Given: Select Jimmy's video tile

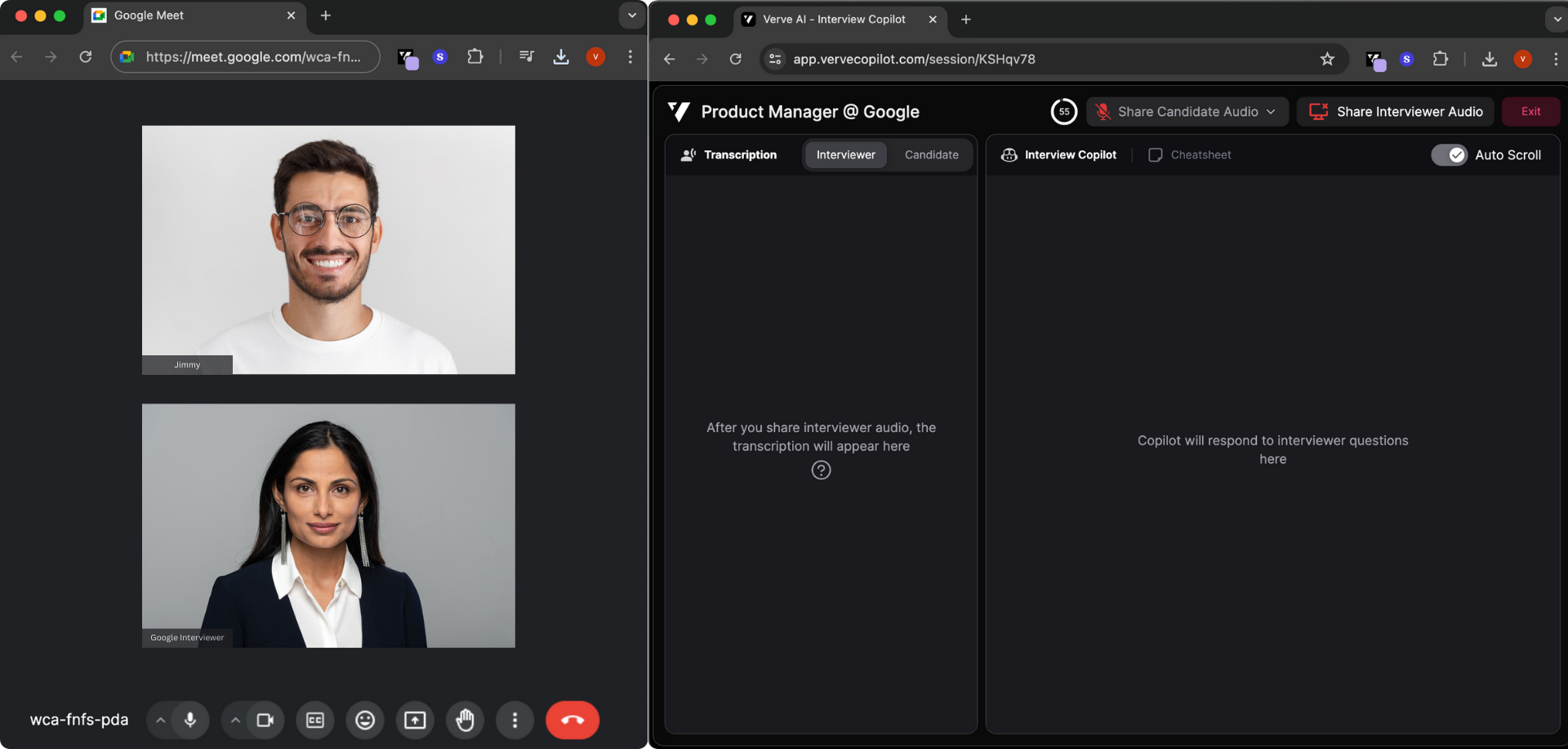Looking at the screenshot, I should pyautogui.click(x=328, y=250).
